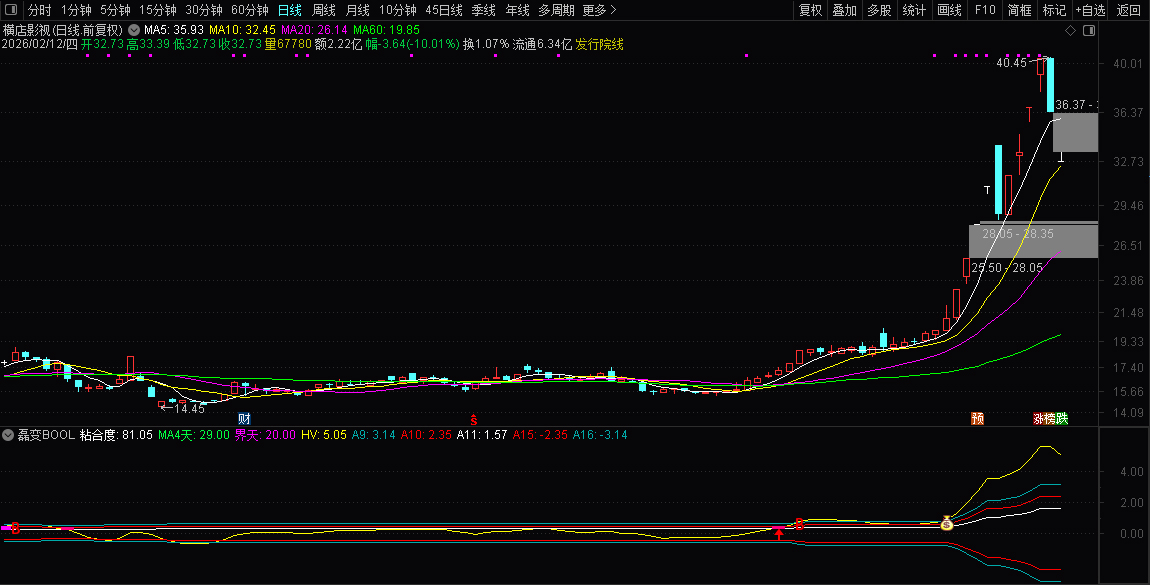This screenshot has width=1150, height=585.
Task: Click the 财 financial report marker
Action: [x=243, y=418]
